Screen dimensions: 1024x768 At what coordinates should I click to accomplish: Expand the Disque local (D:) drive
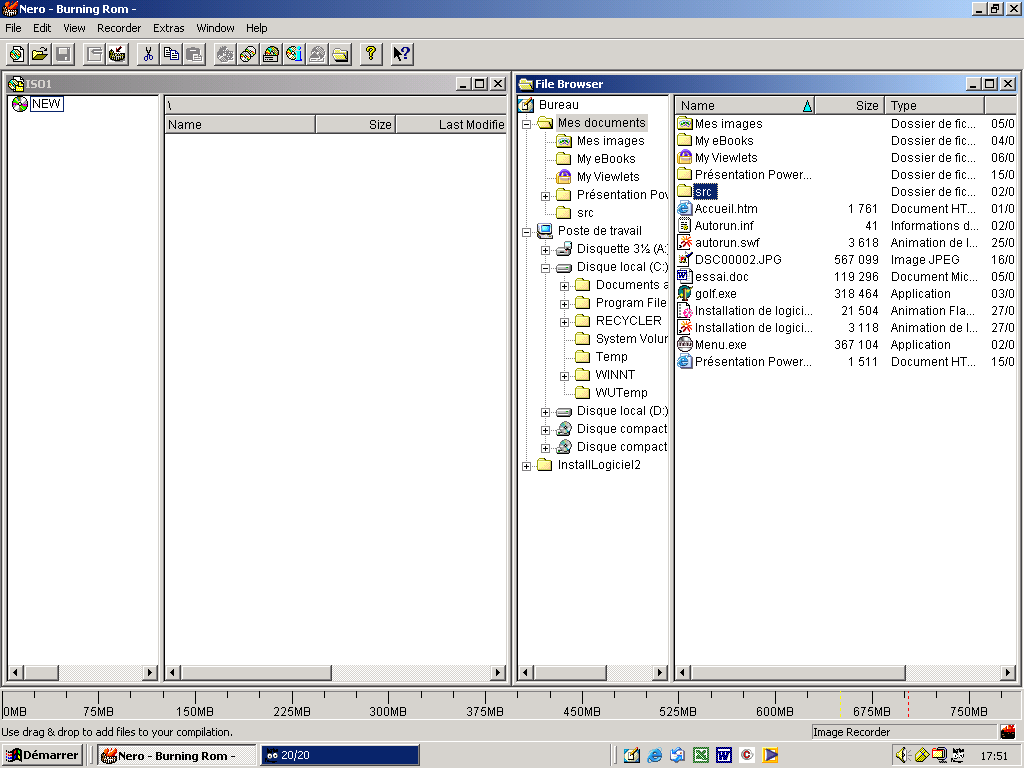click(x=545, y=412)
